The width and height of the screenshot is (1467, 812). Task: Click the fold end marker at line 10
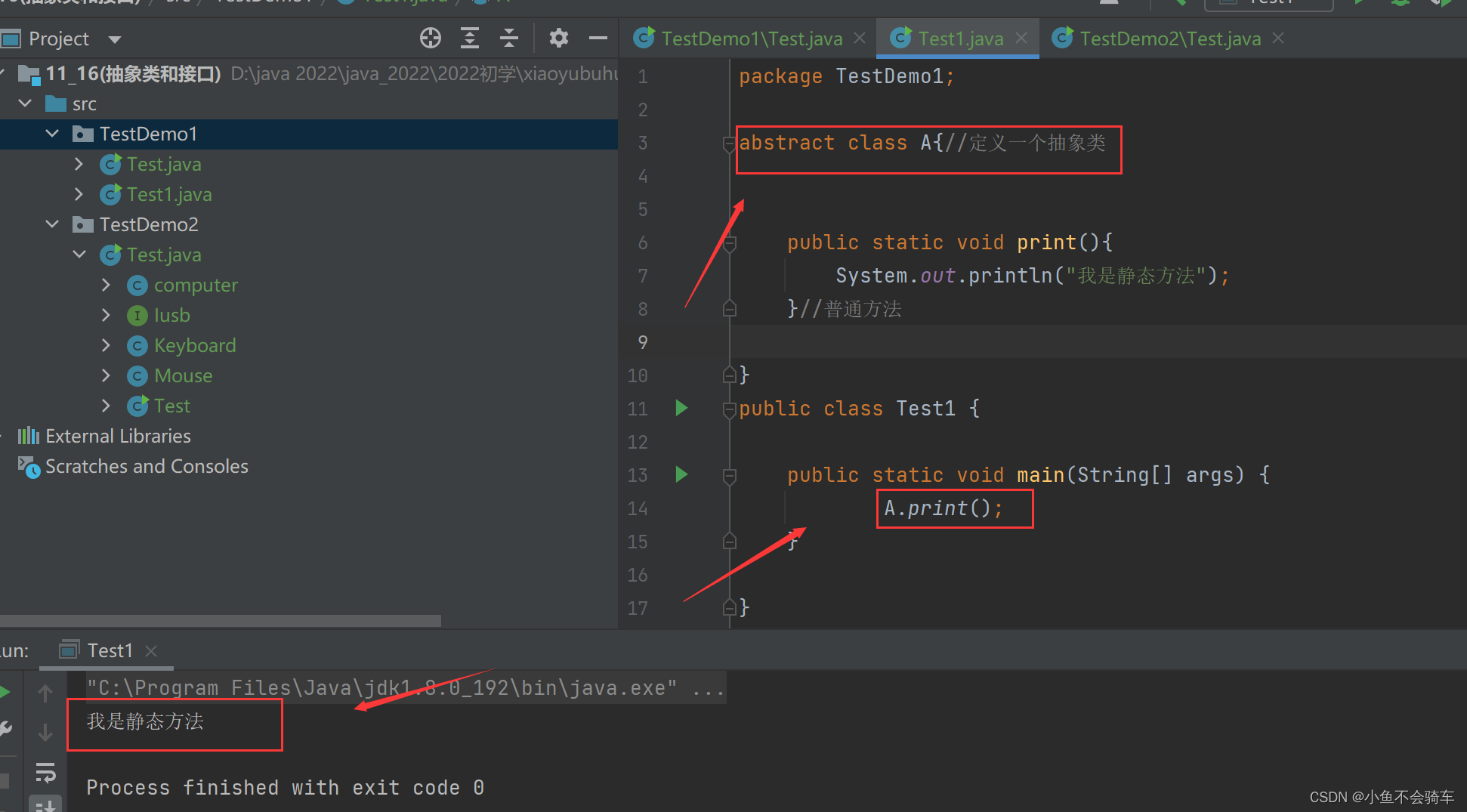pyautogui.click(x=729, y=375)
